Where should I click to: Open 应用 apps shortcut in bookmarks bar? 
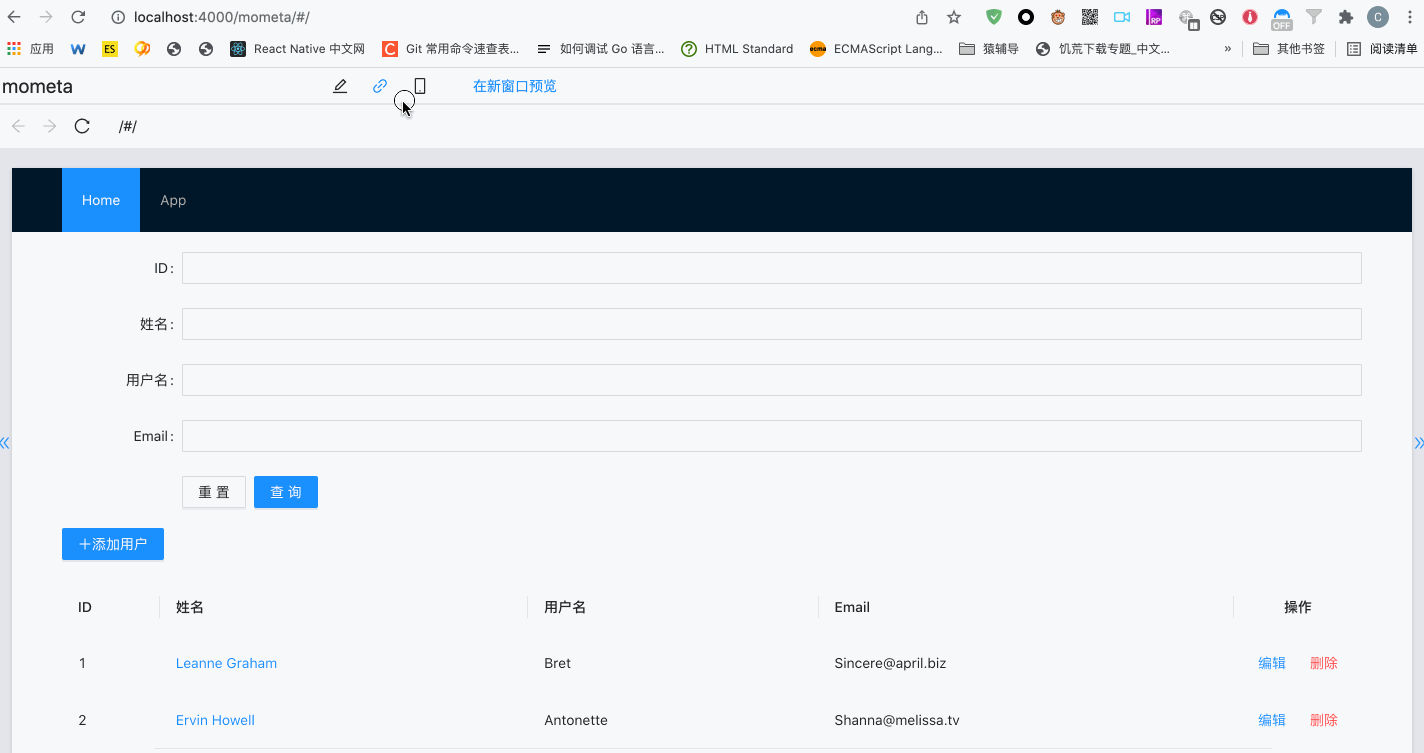tap(31, 48)
